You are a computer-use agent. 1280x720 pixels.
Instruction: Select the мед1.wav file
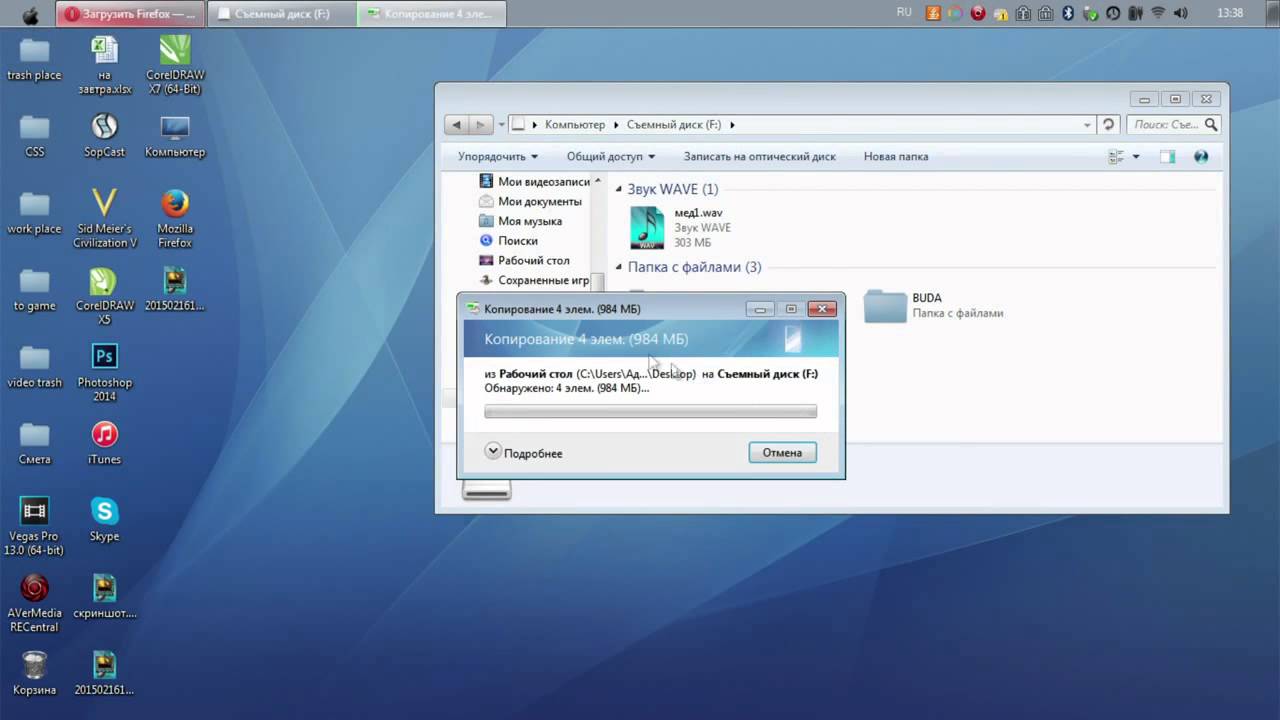680,228
